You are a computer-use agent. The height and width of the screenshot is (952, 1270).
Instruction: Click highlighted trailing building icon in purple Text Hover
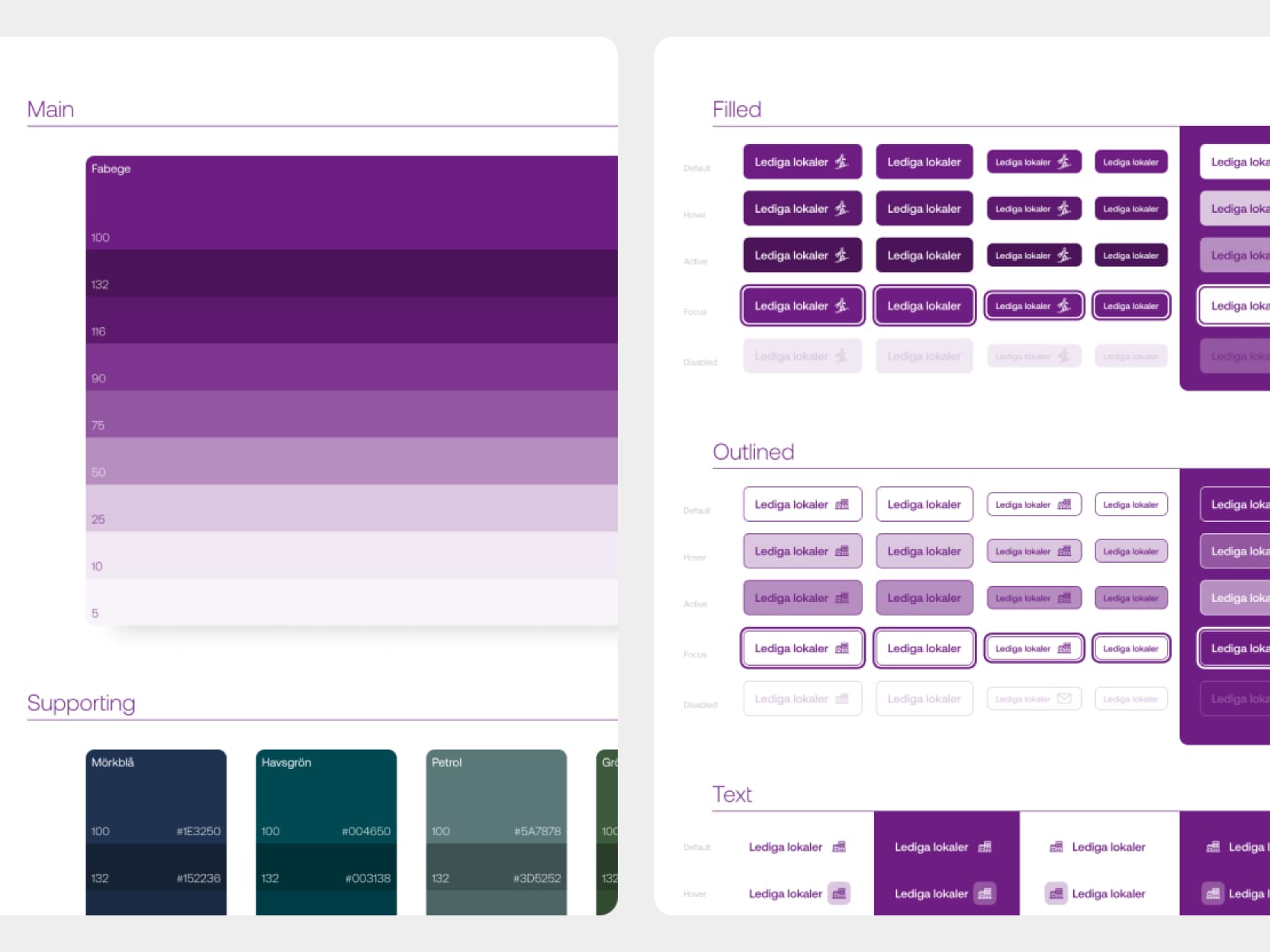(x=985, y=893)
